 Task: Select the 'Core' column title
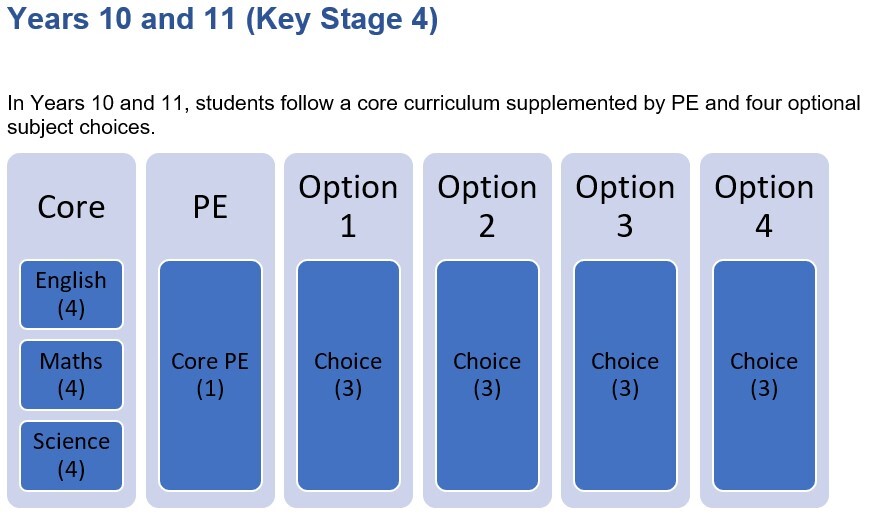tap(71, 207)
